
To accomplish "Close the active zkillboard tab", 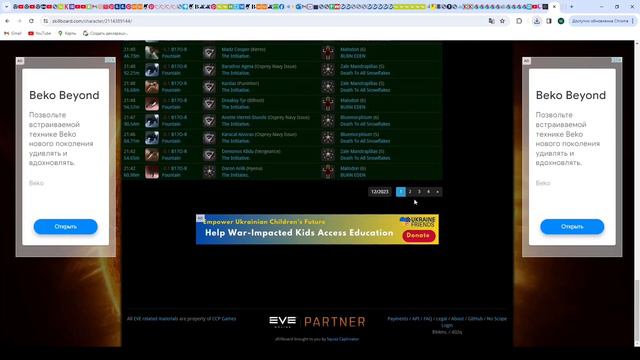I will (554, 7).
